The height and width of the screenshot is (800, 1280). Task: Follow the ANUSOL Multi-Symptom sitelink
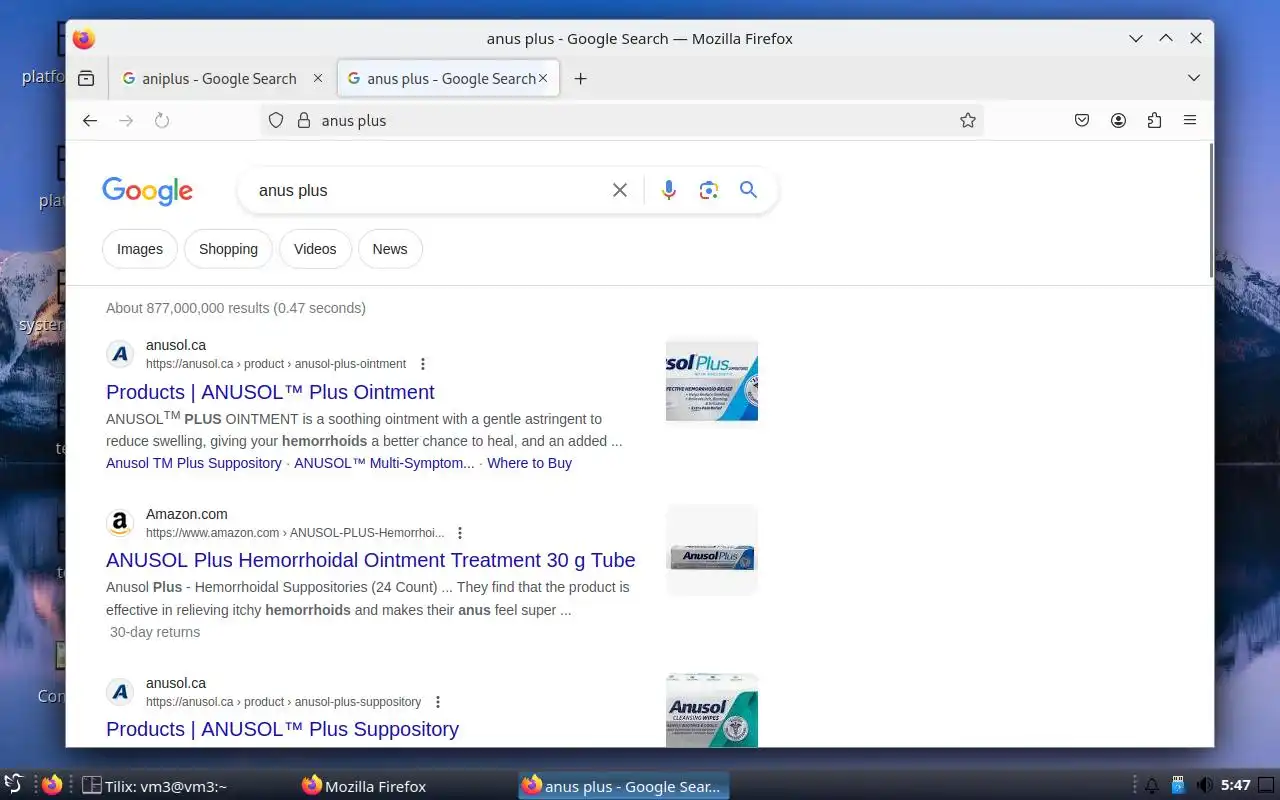[384, 463]
